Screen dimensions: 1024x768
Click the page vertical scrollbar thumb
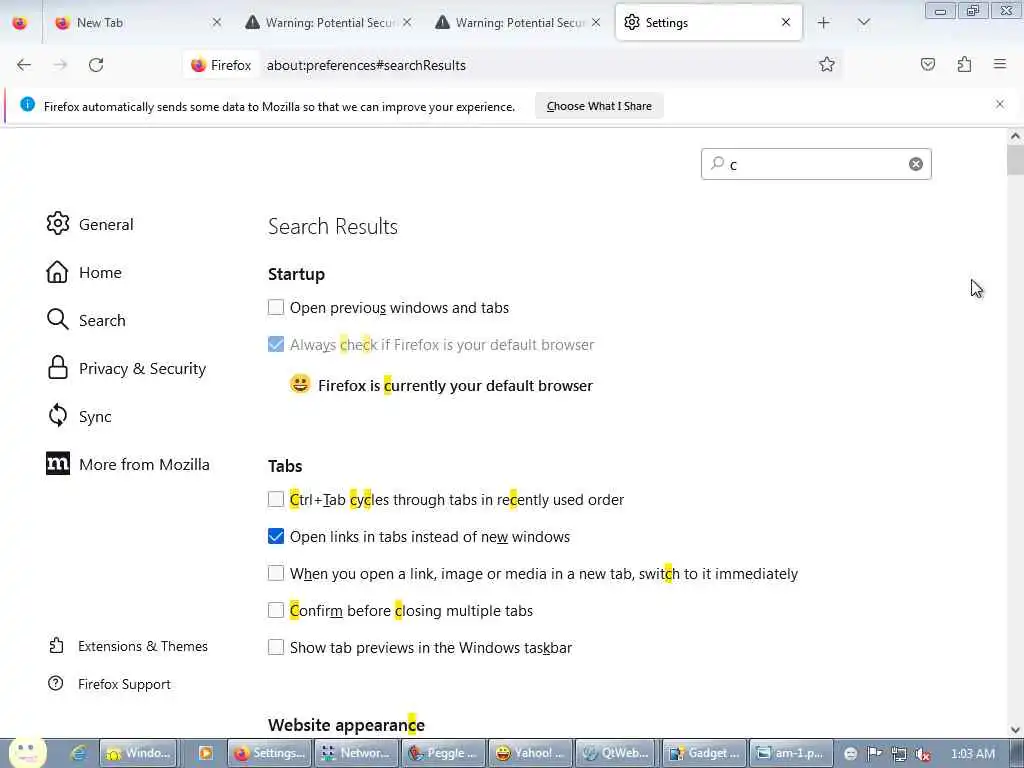click(x=1015, y=160)
